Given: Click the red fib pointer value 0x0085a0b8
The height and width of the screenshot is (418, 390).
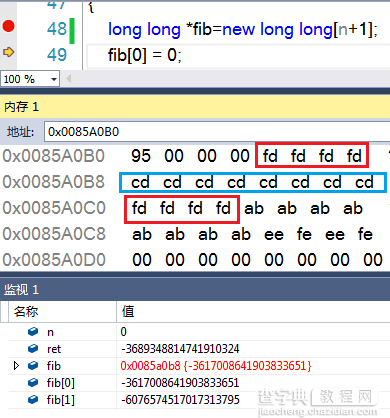Looking at the screenshot, I should pos(150,366).
